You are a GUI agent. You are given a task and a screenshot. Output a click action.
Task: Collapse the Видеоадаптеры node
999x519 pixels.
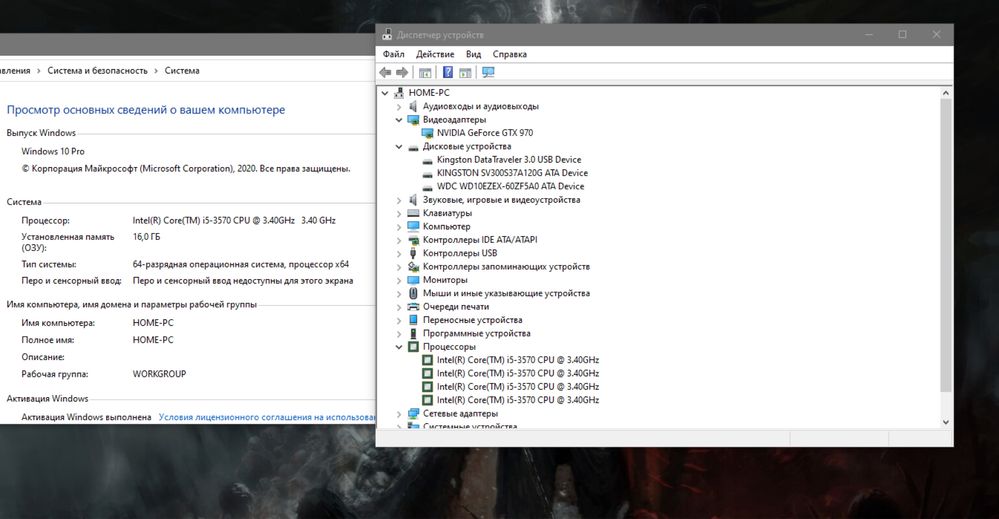(399, 120)
